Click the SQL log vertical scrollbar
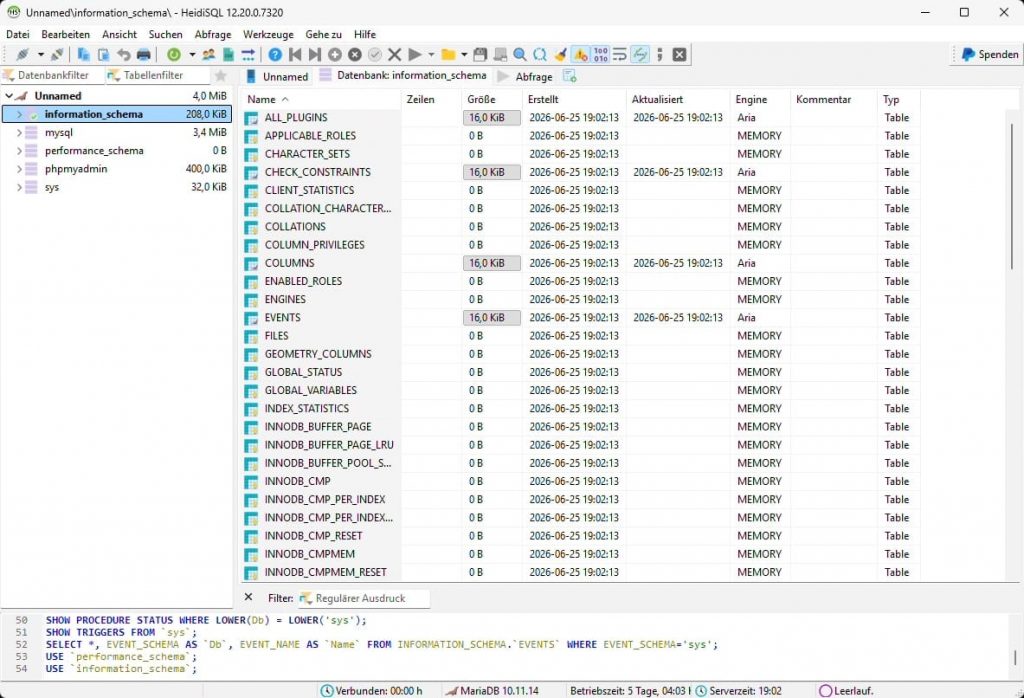Image resolution: width=1024 pixels, height=698 pixels. (1016, 657)
